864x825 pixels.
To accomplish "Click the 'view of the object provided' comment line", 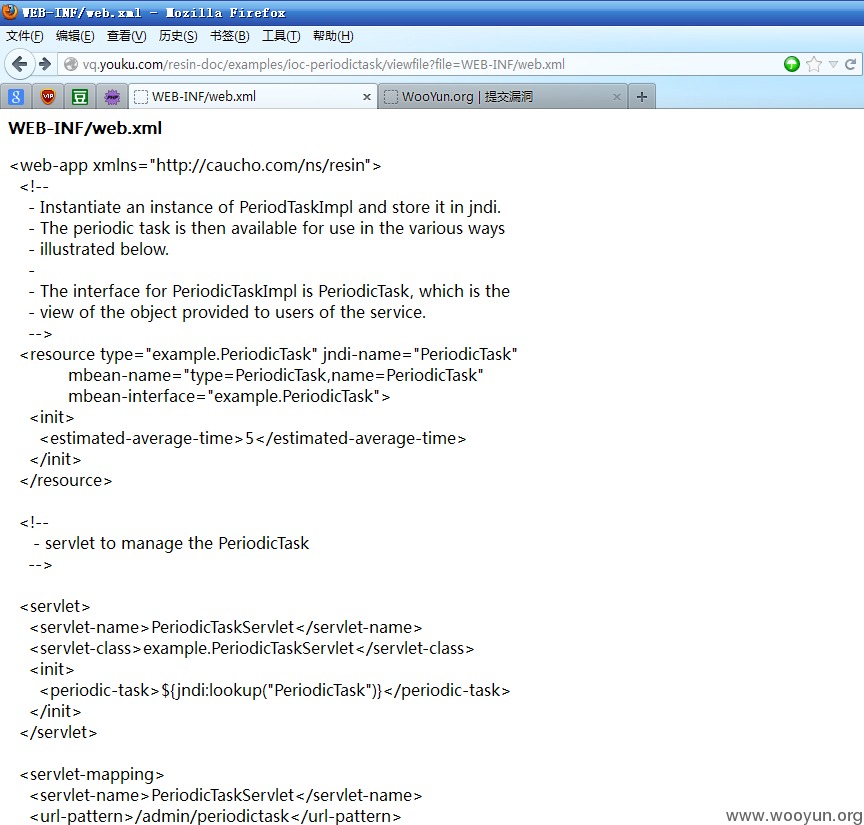I will [228, 312].
